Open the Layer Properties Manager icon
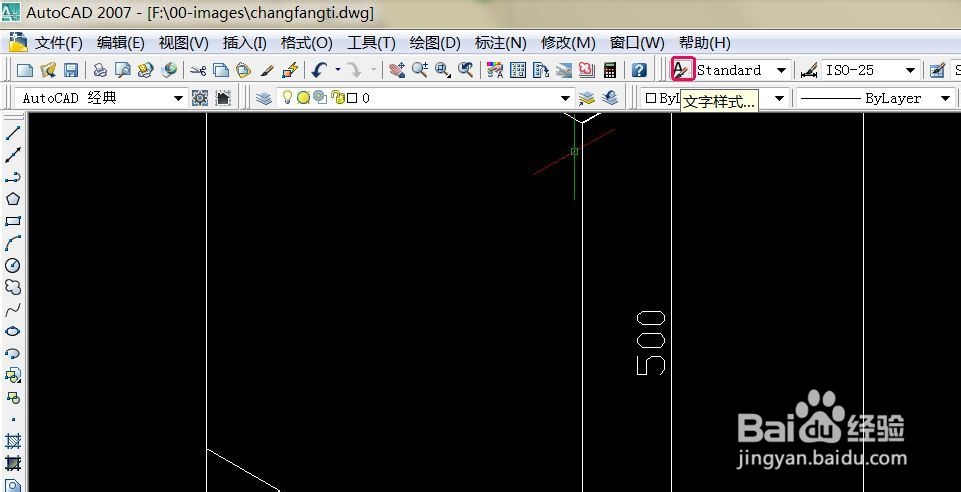This screenshot has height=492, width=961. [x=264, y=98]
